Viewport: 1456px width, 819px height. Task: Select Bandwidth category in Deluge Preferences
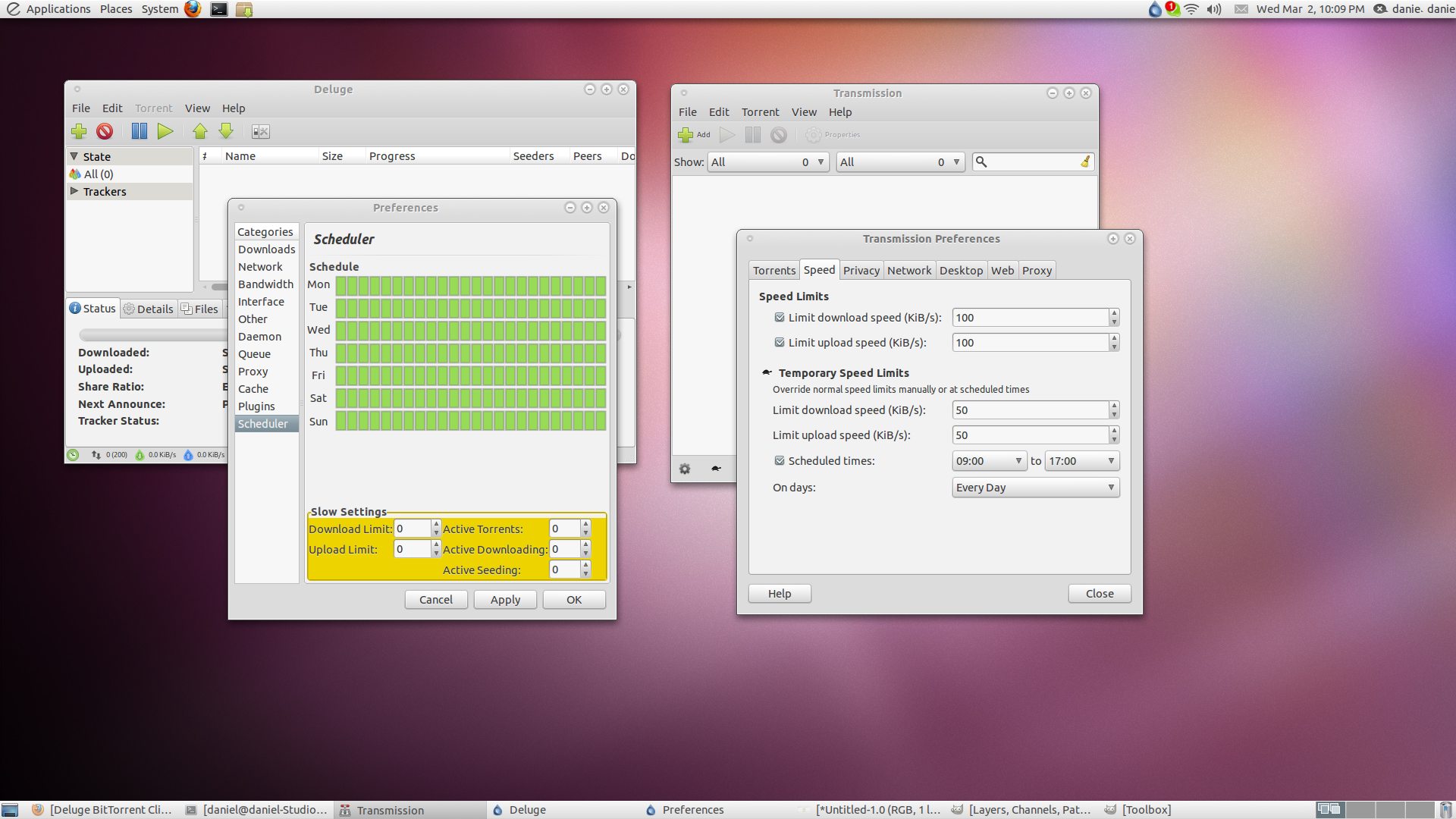(266, 284)
